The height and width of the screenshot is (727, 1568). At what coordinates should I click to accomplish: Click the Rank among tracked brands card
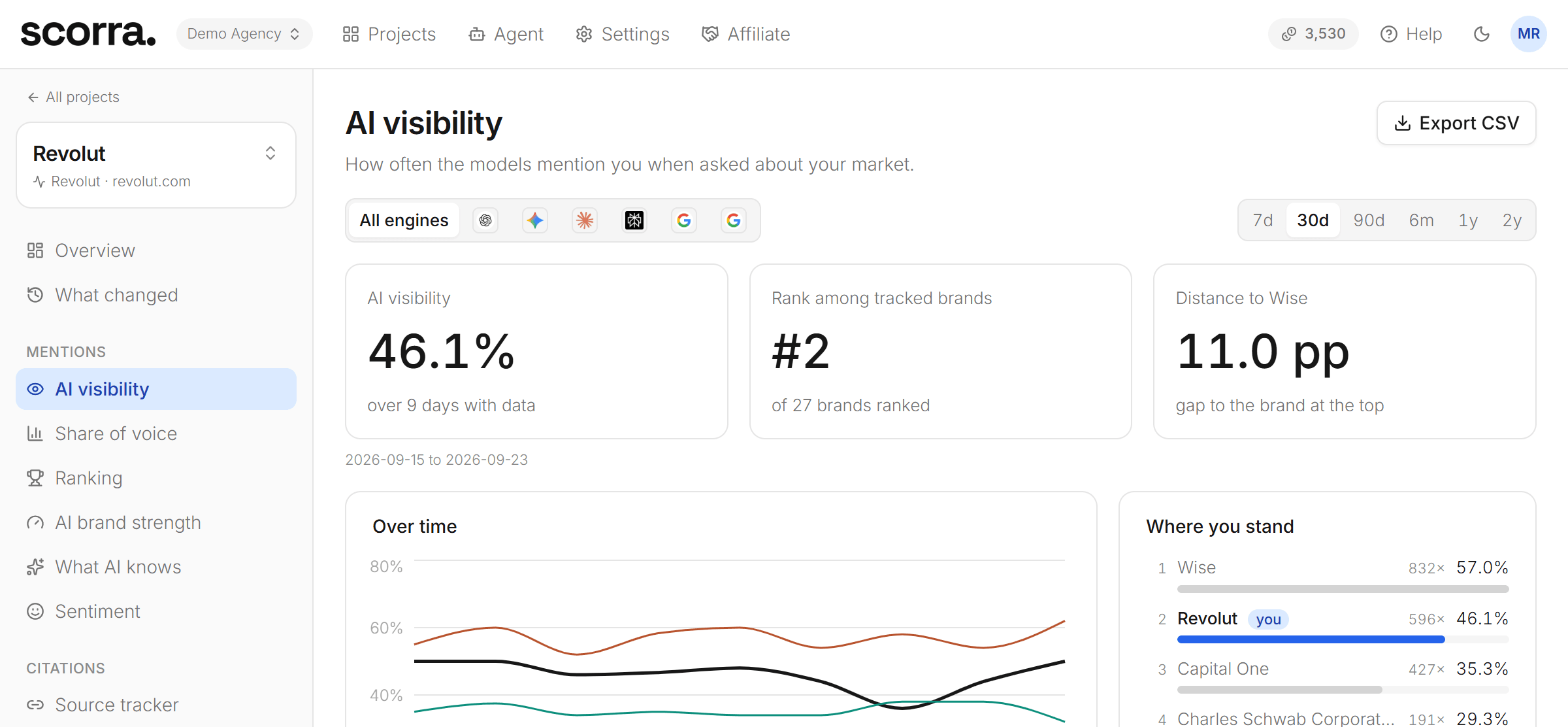tap(940, 351)
